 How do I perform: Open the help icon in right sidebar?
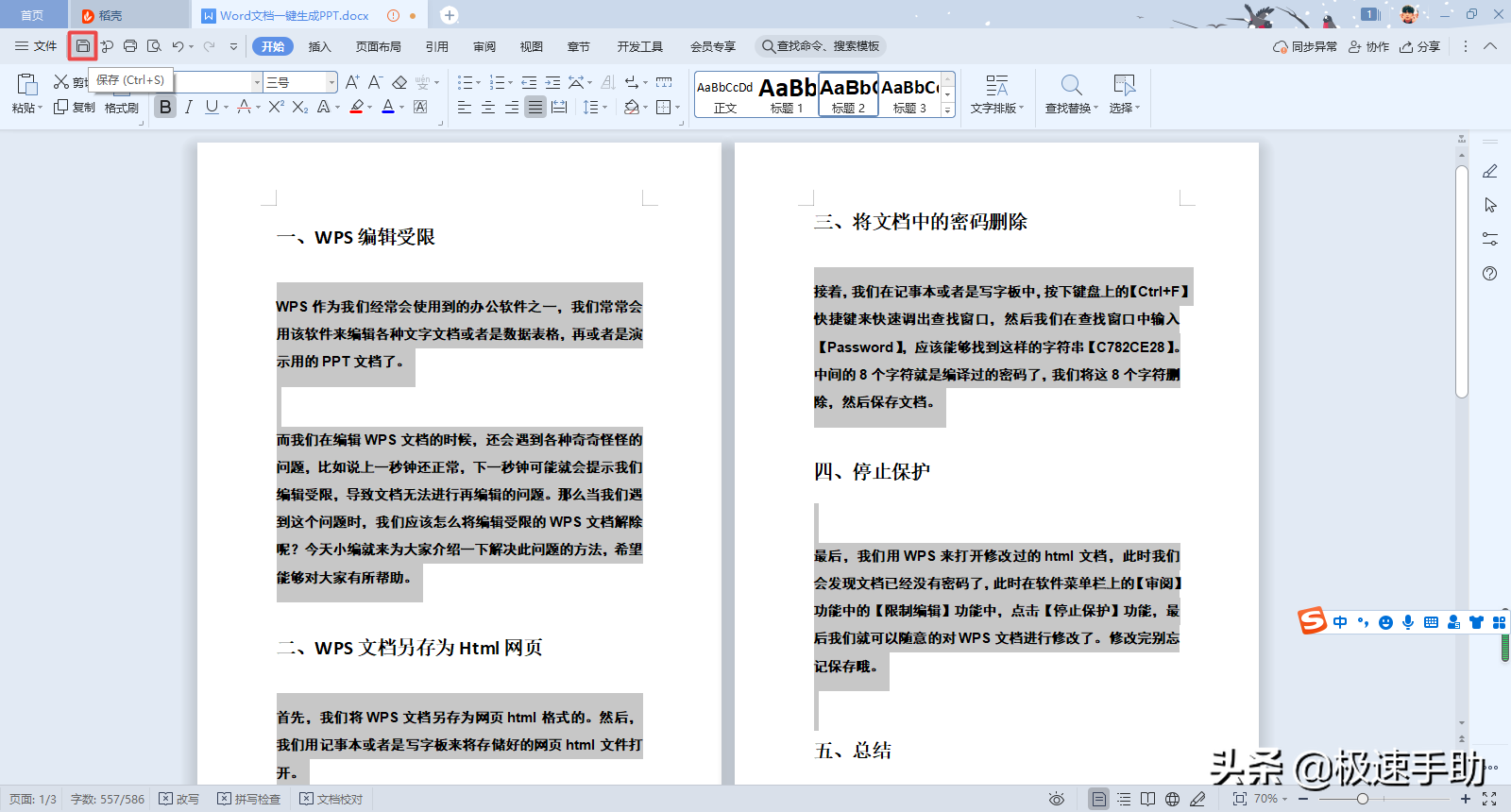[1490, 273]
